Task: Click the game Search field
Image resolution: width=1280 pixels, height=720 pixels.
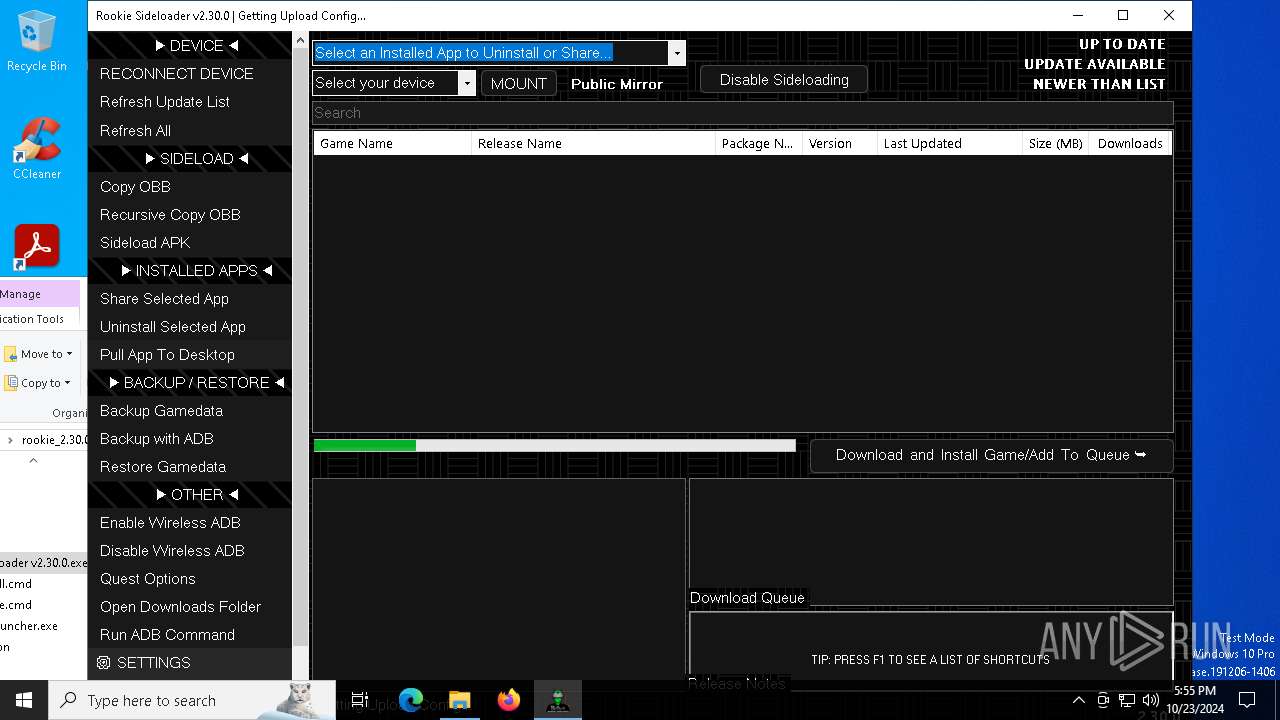Action: [x=742, y=113]
